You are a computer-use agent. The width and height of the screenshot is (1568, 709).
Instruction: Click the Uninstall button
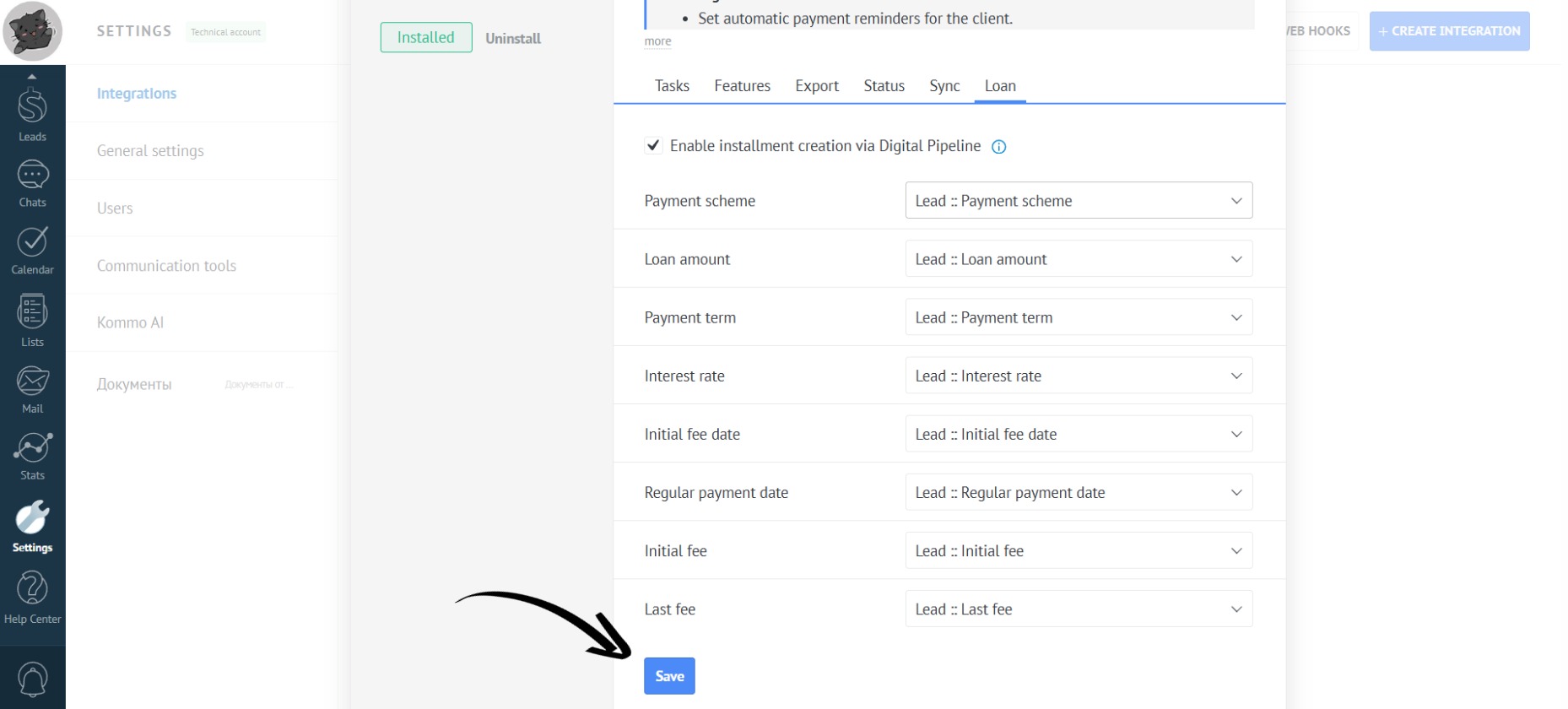click(x=513, y=39)
